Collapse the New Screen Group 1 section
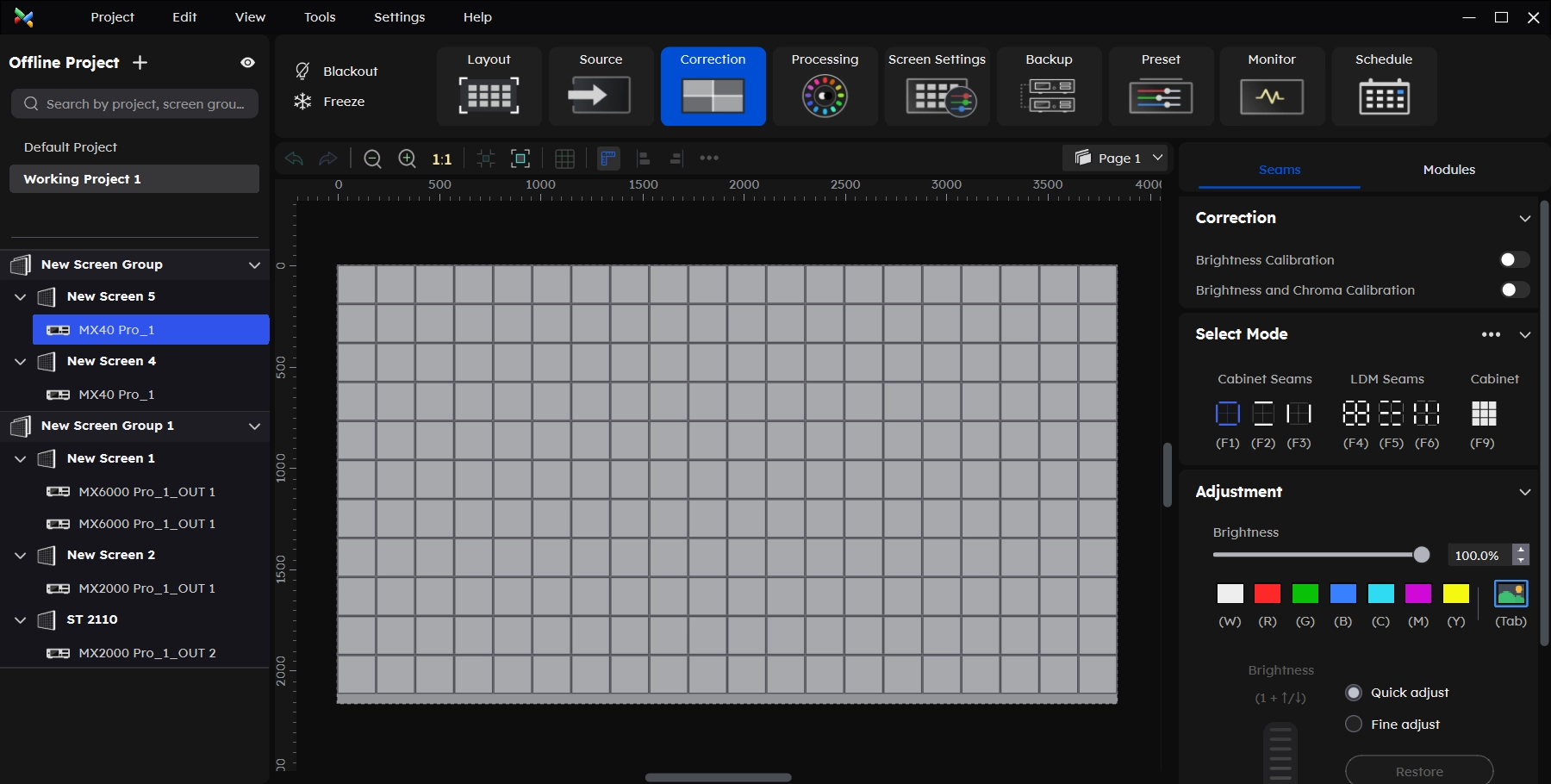This screenshot has height=784, width=1551. [x=254, y=426]
